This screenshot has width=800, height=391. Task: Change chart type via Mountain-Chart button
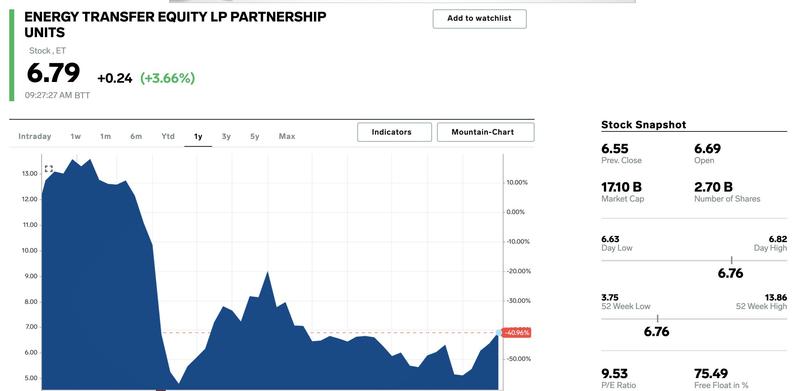coord(486,132)
